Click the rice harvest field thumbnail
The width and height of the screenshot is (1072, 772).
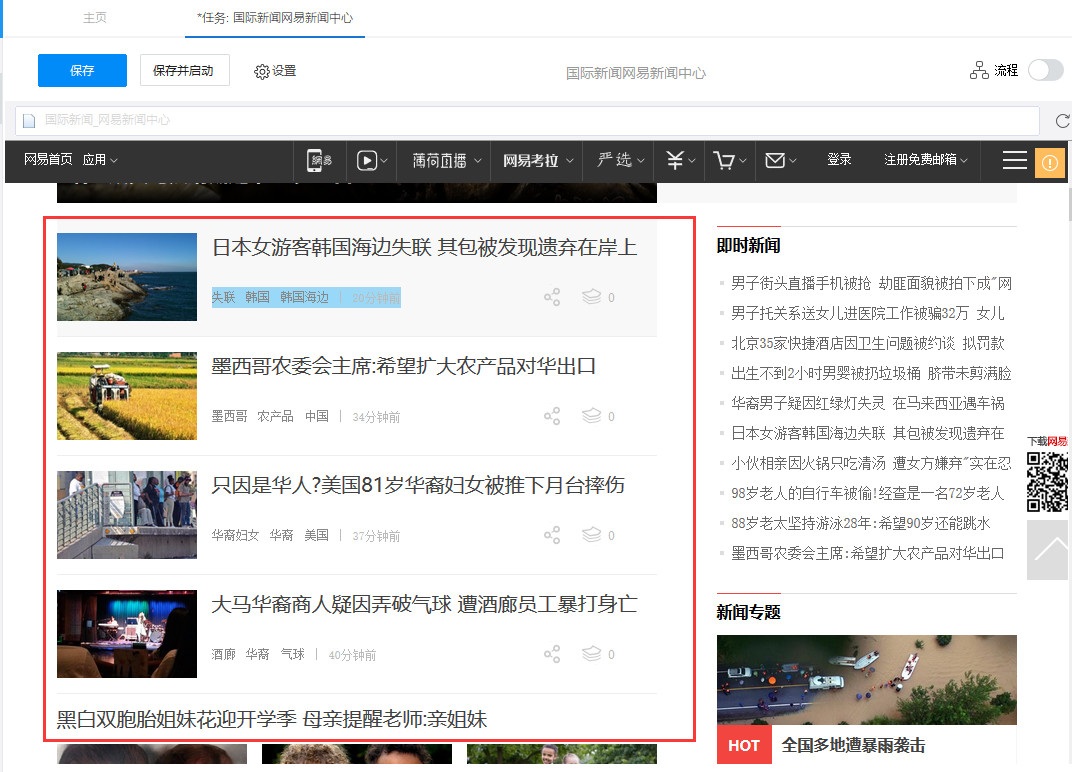tap(127, 396)
